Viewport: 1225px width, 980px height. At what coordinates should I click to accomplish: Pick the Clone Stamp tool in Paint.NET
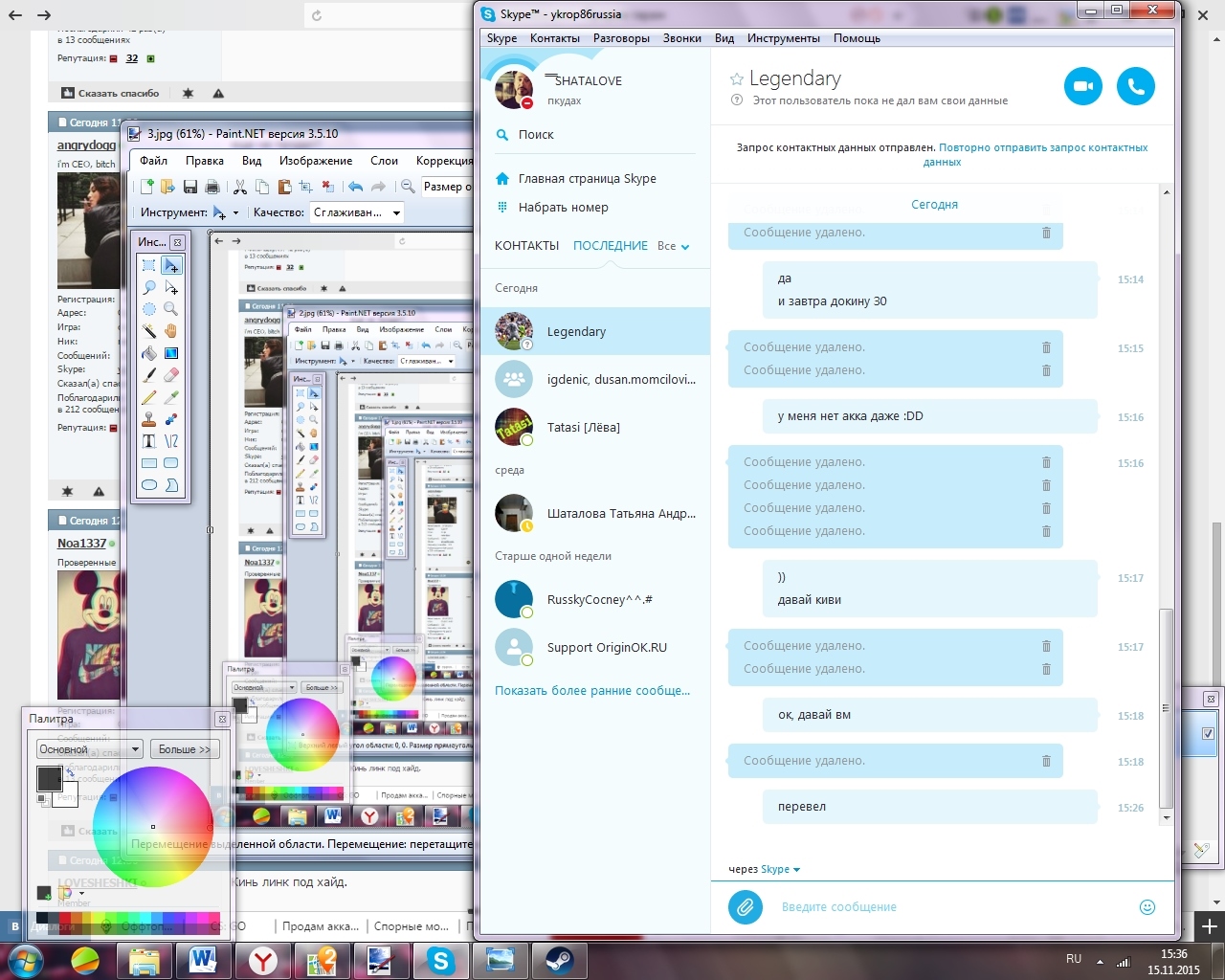coord(149,419)
